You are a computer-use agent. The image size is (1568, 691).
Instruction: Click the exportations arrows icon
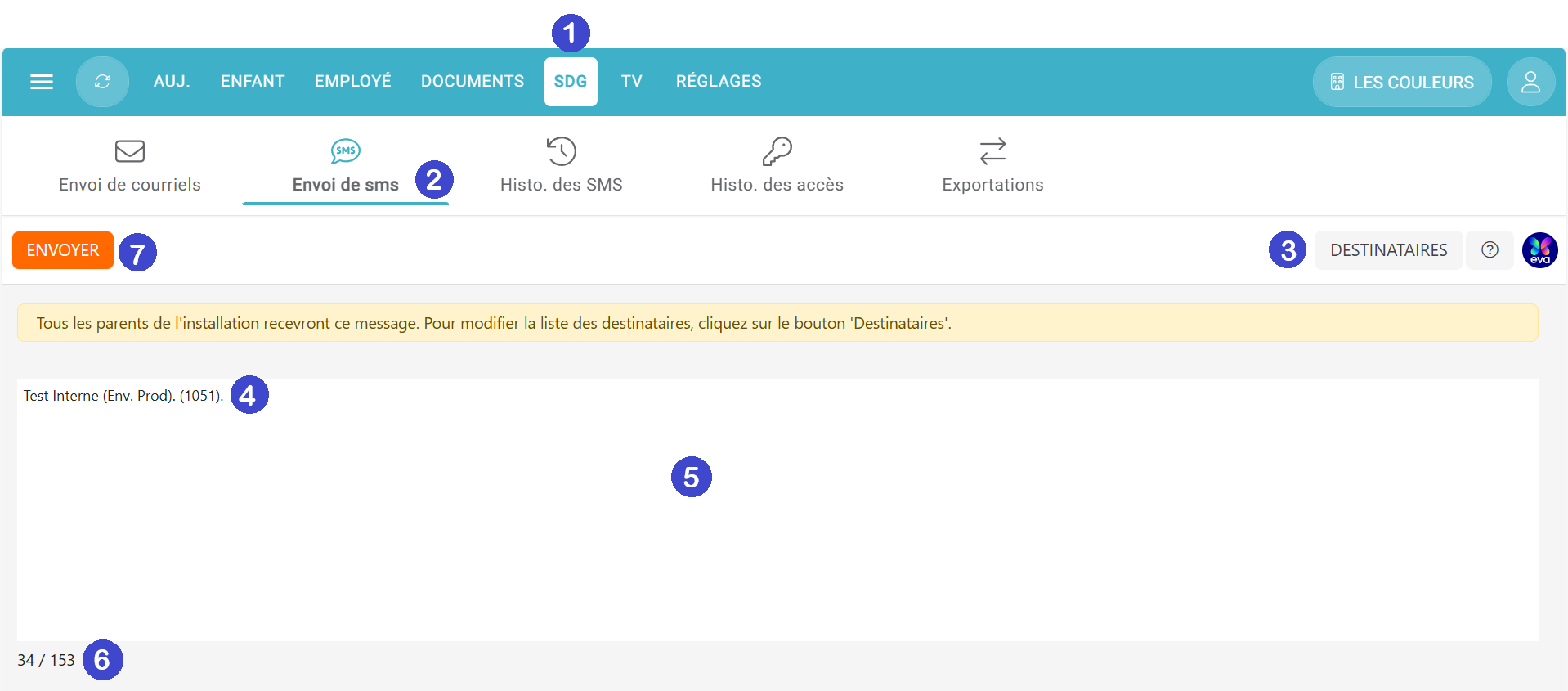(992, 151)
